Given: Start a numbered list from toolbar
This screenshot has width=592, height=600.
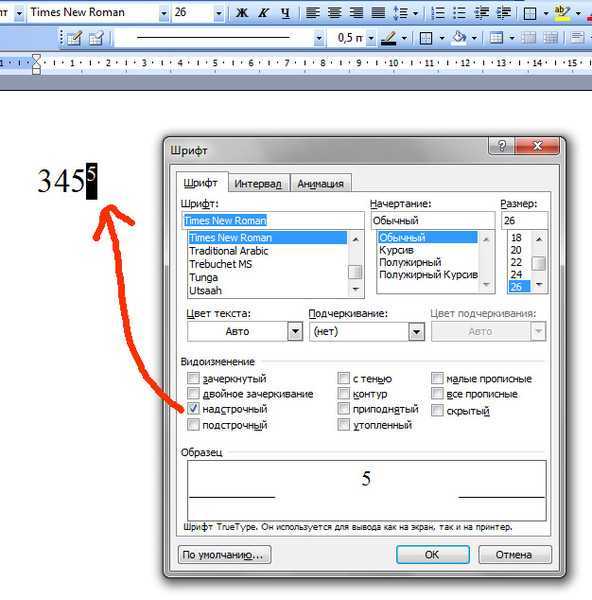Looking at the screenshot, I should (x=438, y=13).
